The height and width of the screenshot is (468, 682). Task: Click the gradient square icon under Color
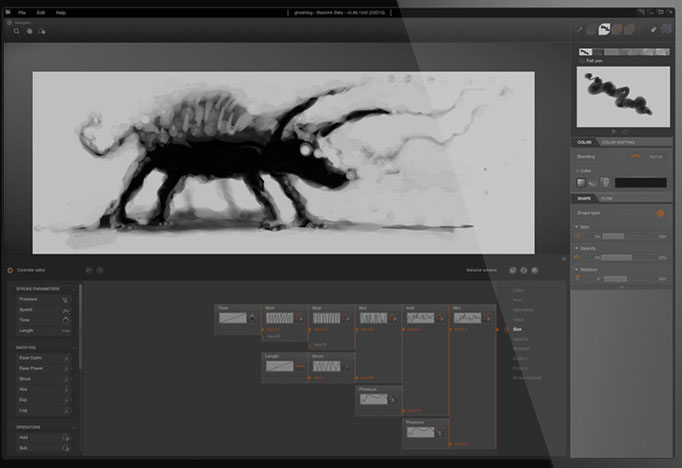click(x=581, y=183)
